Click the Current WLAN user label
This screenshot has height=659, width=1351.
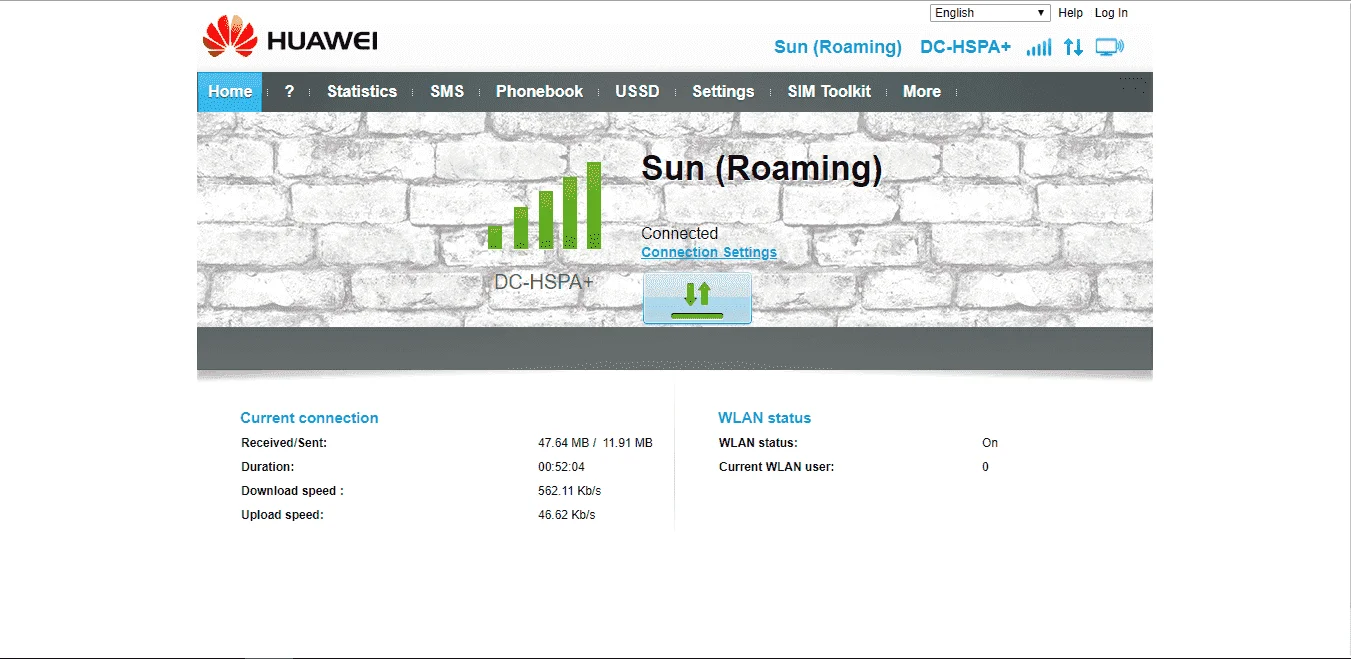point(776,467)
